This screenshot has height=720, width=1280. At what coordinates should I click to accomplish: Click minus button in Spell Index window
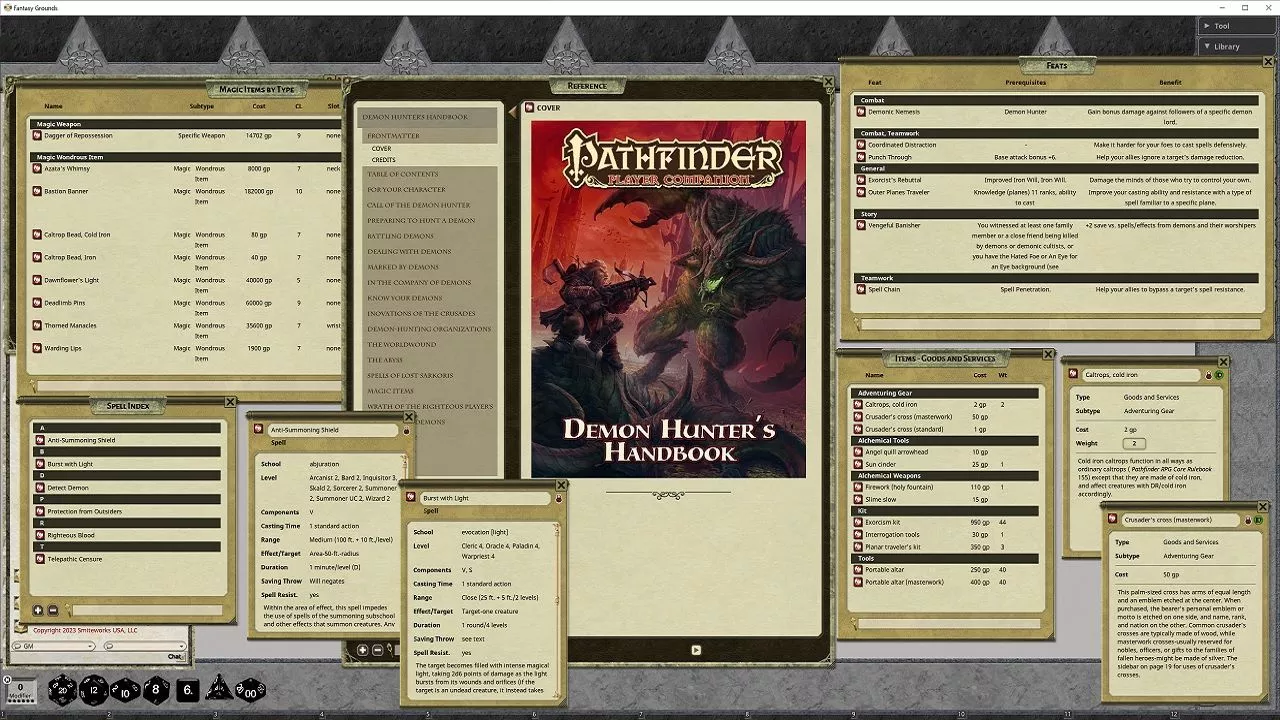[53, 610]
